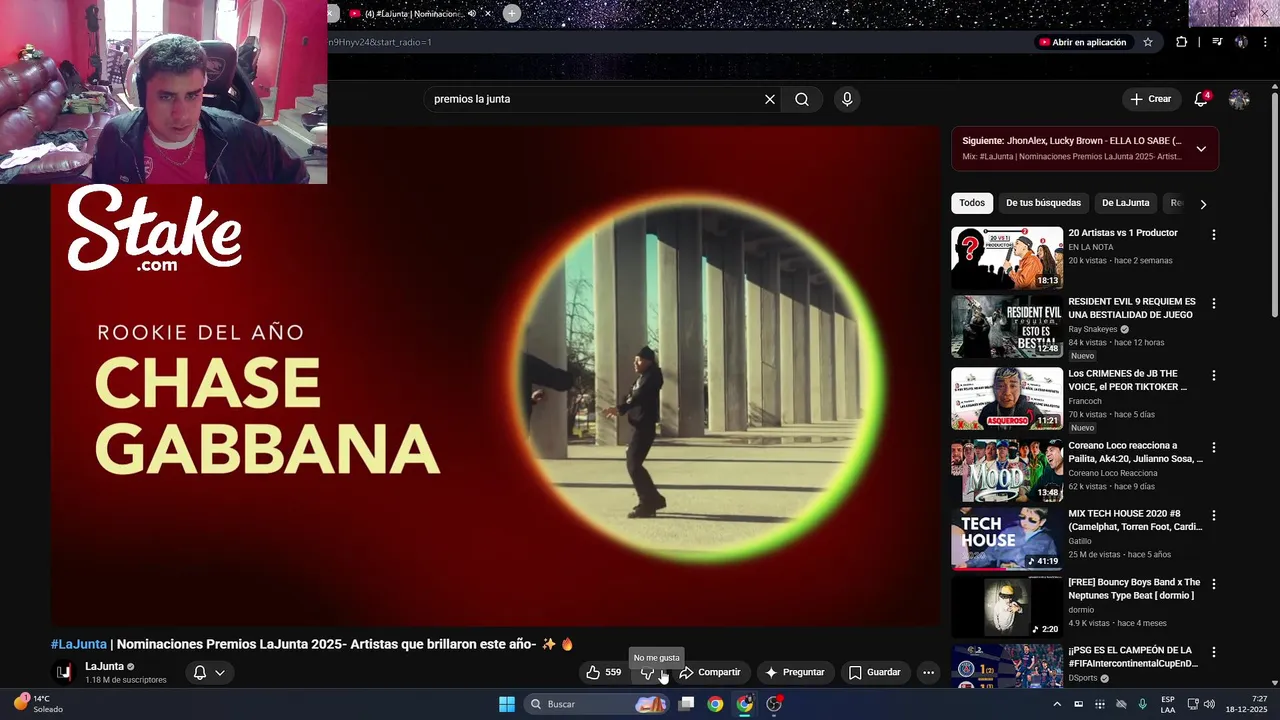
Task: Open MIX TECH HOUSE 2020 #8 thumbnail
Action: [1007, 538]
